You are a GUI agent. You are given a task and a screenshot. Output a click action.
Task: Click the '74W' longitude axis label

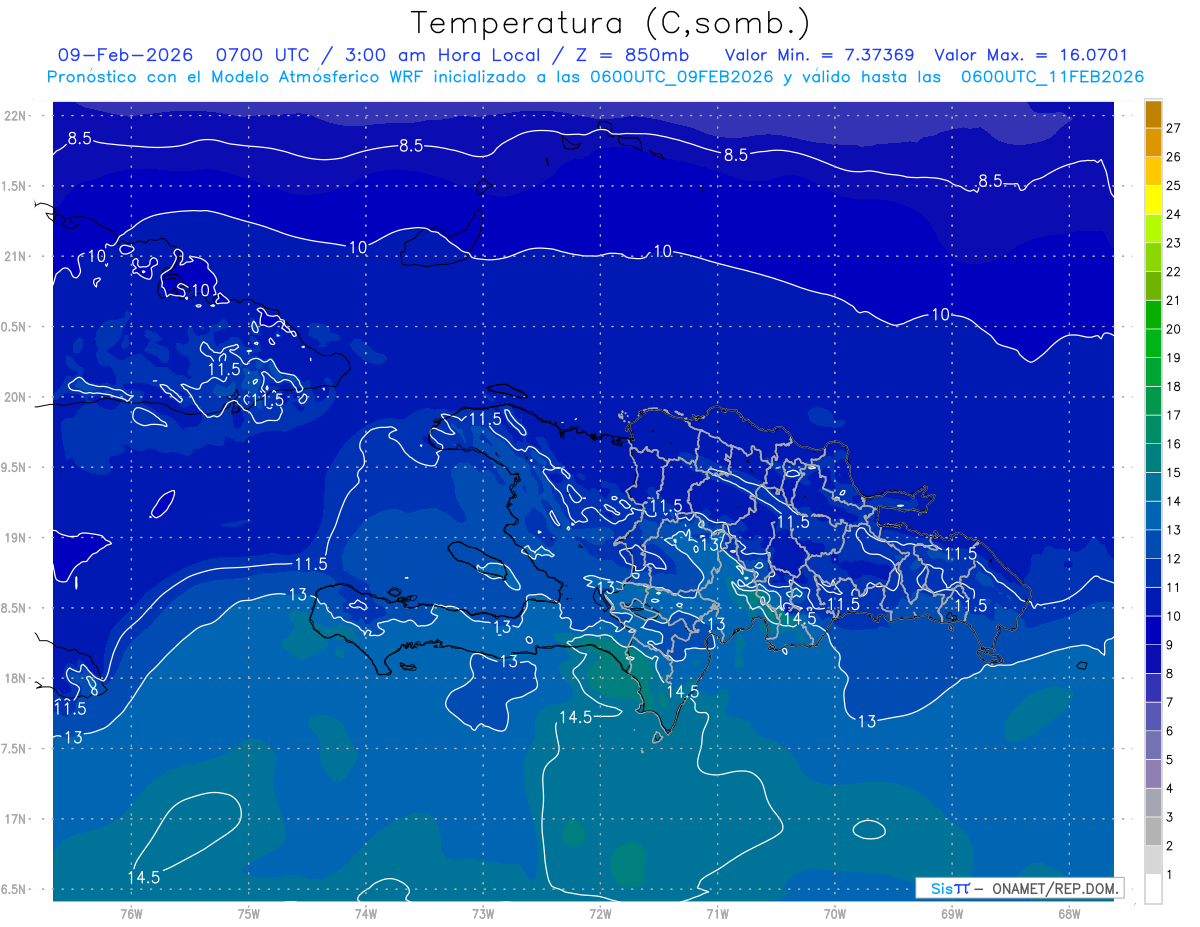pyautogui.click(x=366, y=913)
